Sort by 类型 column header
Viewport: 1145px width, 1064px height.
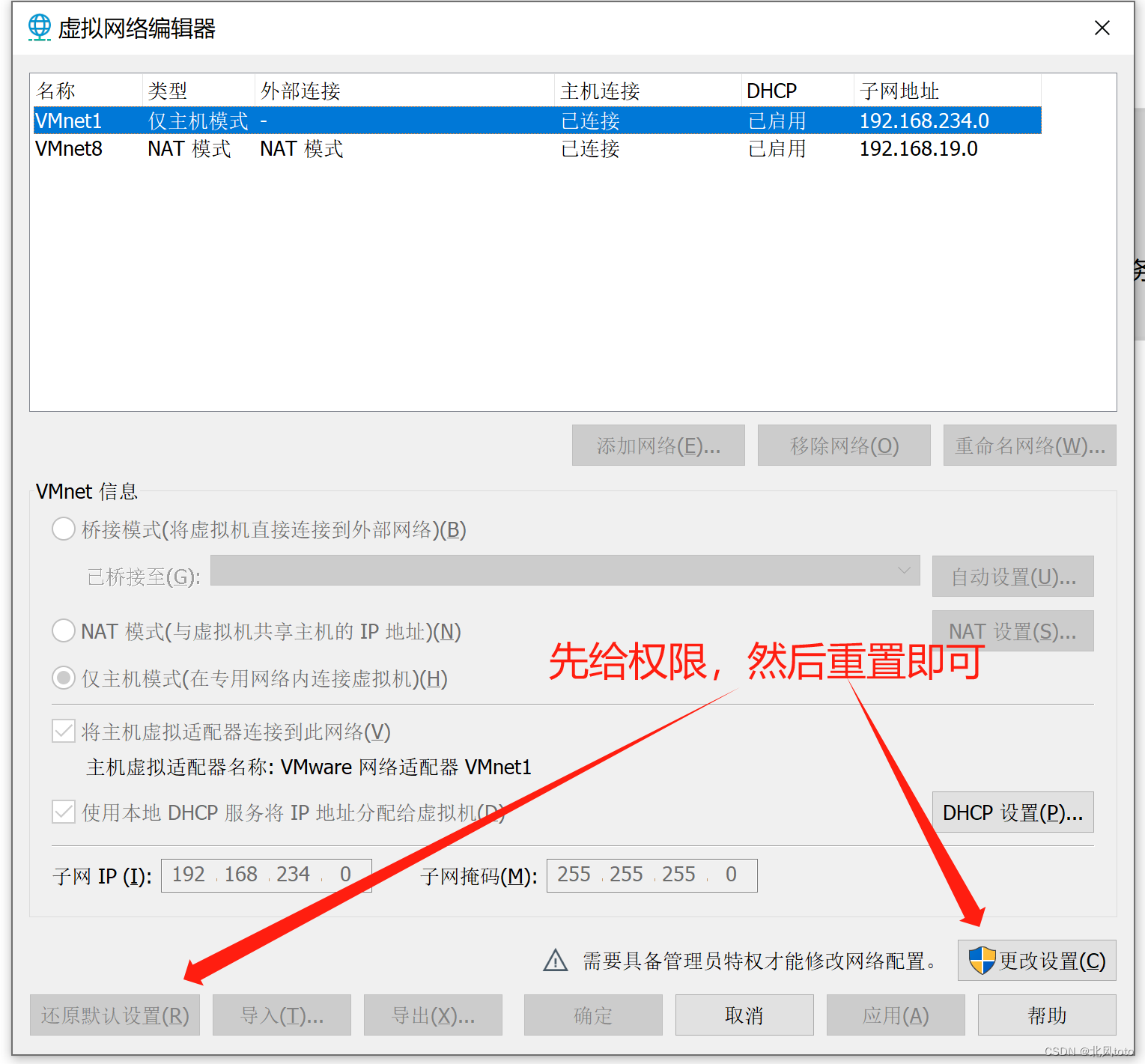coord(198,91)
